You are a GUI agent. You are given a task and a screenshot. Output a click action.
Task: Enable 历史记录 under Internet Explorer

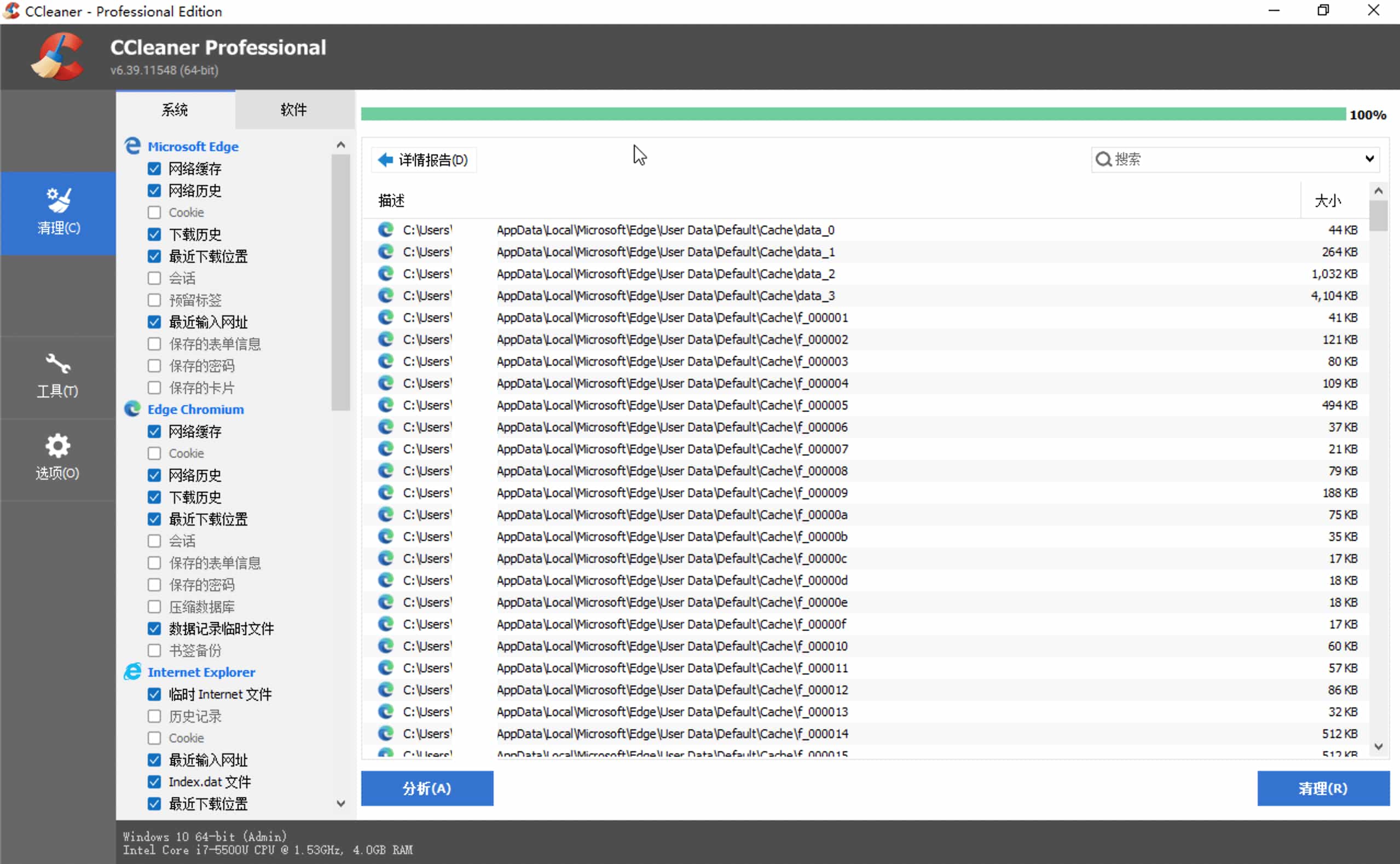(154, 716)
